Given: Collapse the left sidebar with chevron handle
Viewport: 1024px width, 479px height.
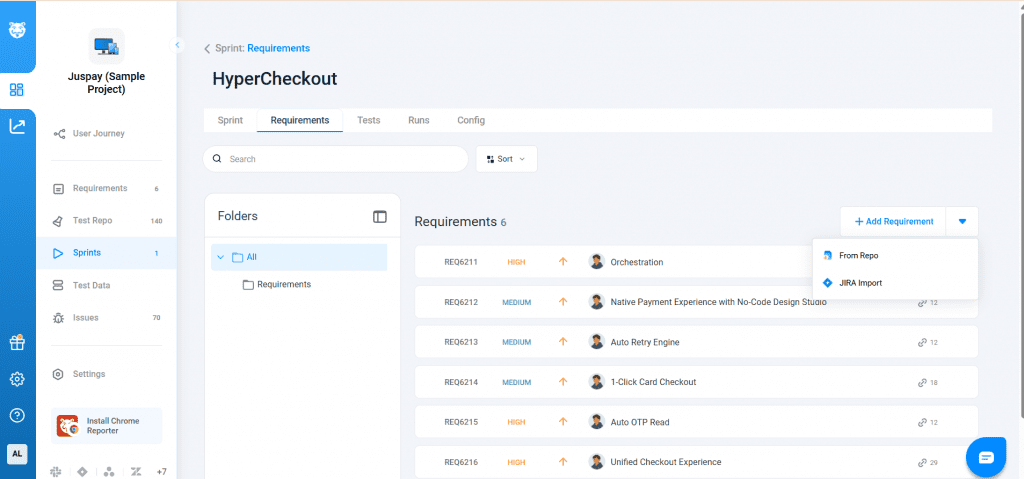Looking at the screenshot, I should point(178,45).
